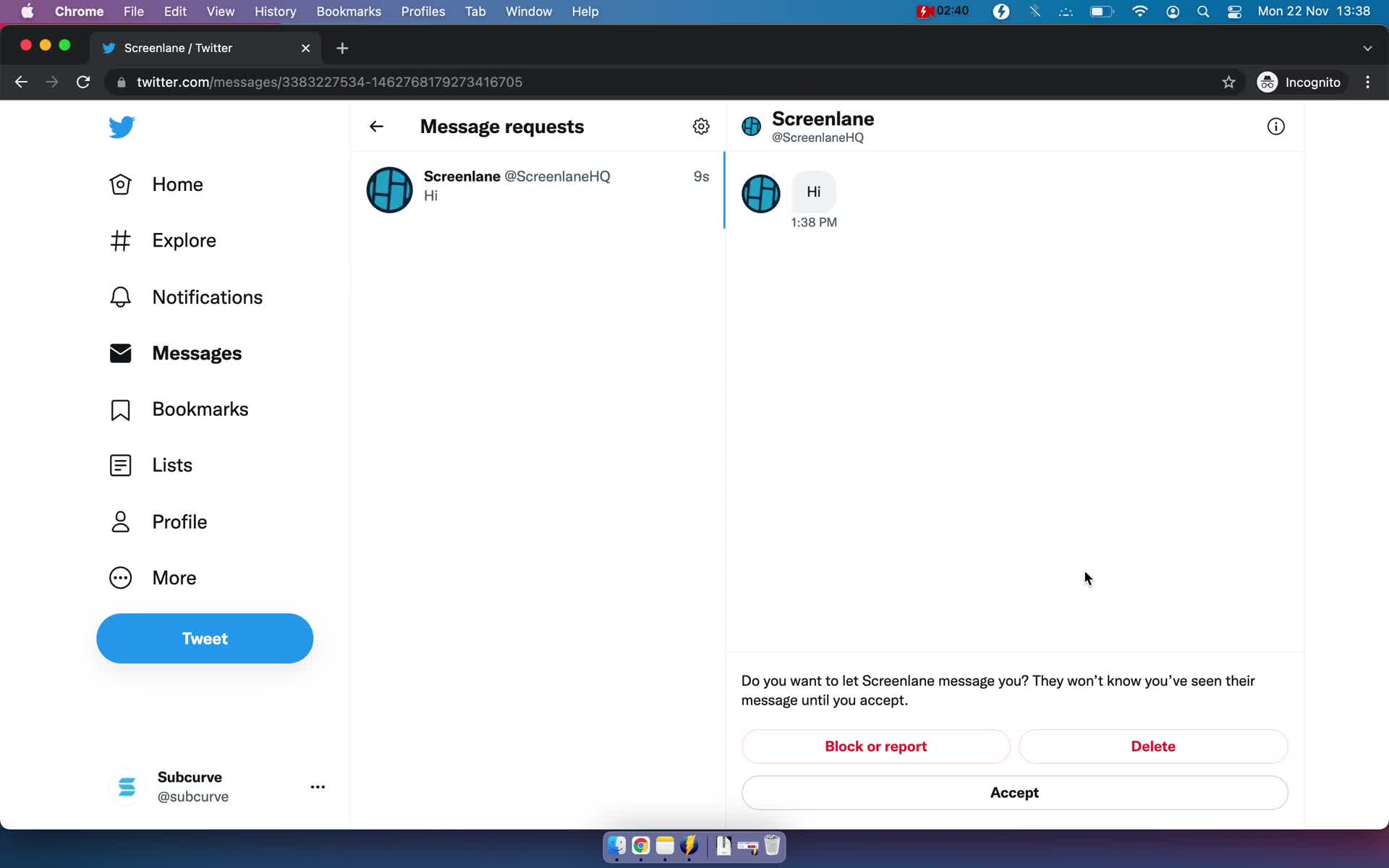Click back arrow in message requests
The image size is (1389, 868).
(x=375, y=126)
